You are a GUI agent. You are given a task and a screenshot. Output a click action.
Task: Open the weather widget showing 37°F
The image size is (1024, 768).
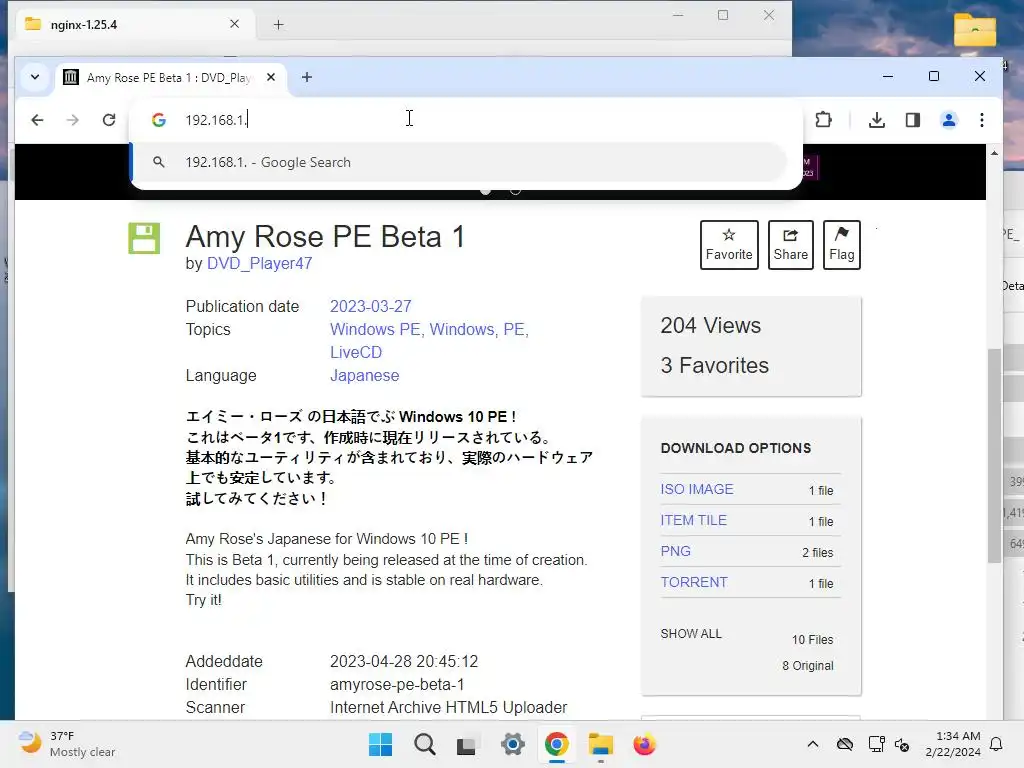point(67,744)
